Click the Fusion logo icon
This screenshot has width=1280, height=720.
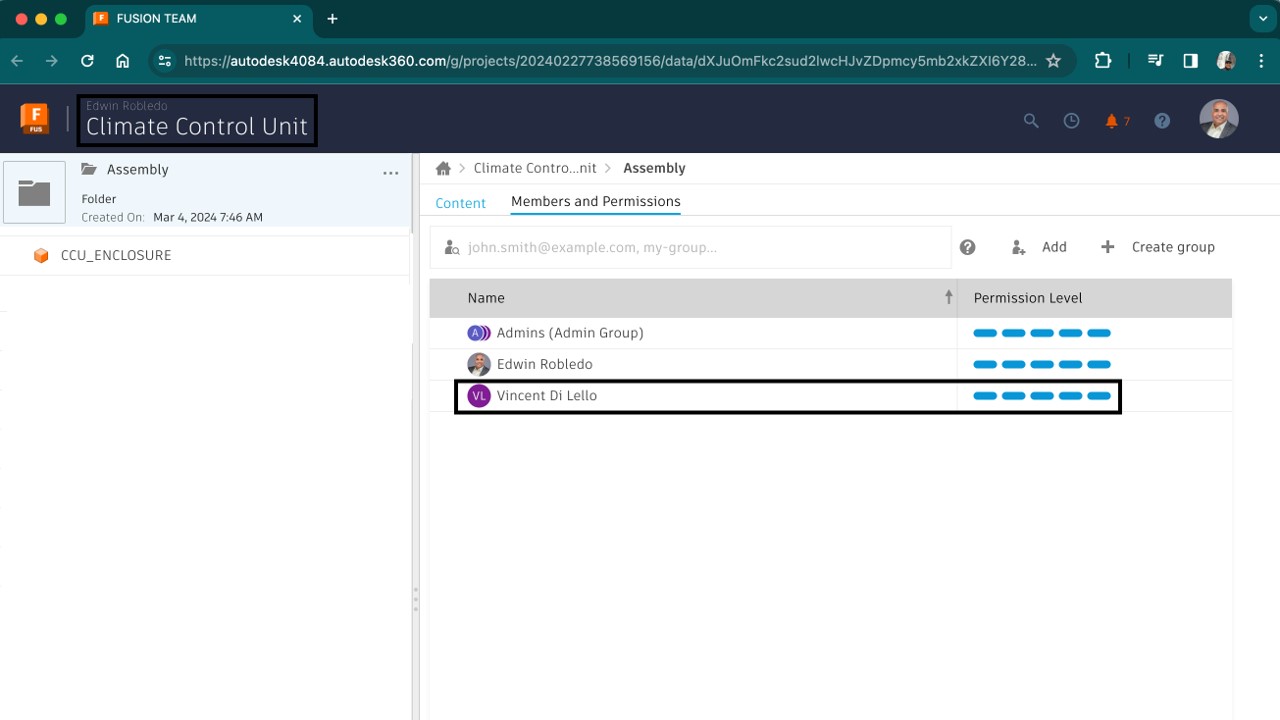(34, 118)
